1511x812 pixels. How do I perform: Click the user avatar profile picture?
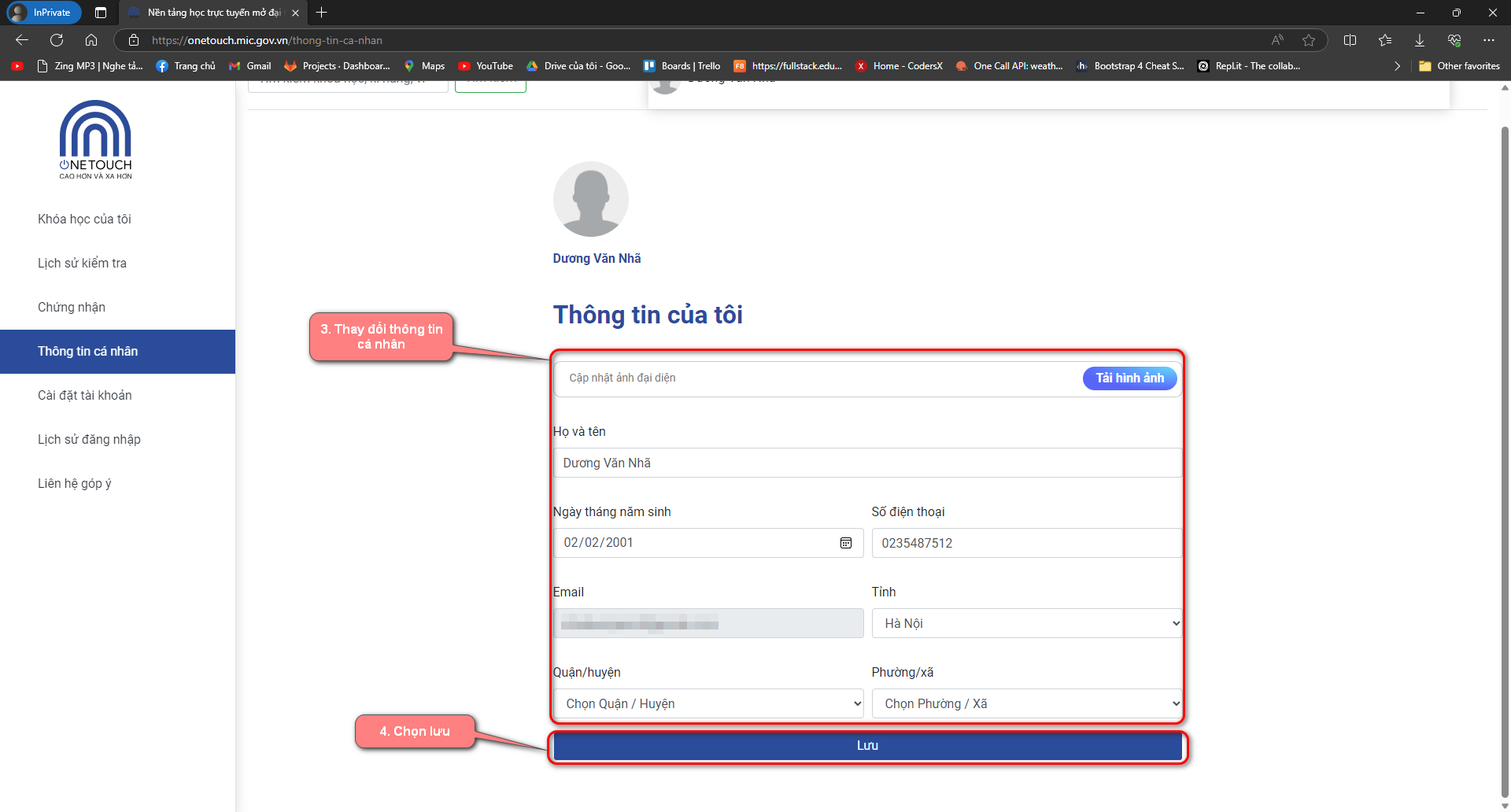point(590,199)
